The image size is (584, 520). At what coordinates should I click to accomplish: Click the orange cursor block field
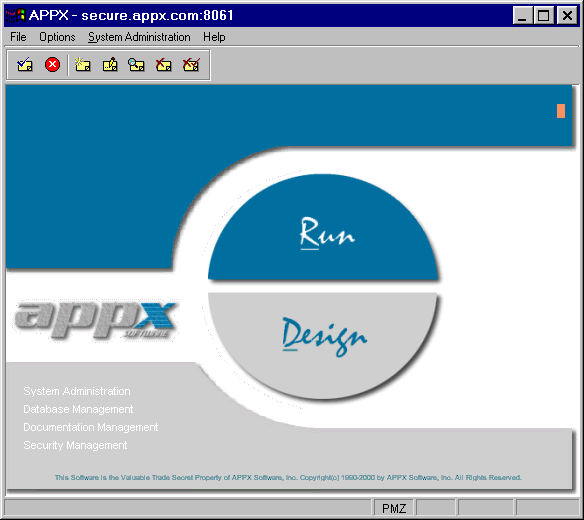[x=561, y=111]
